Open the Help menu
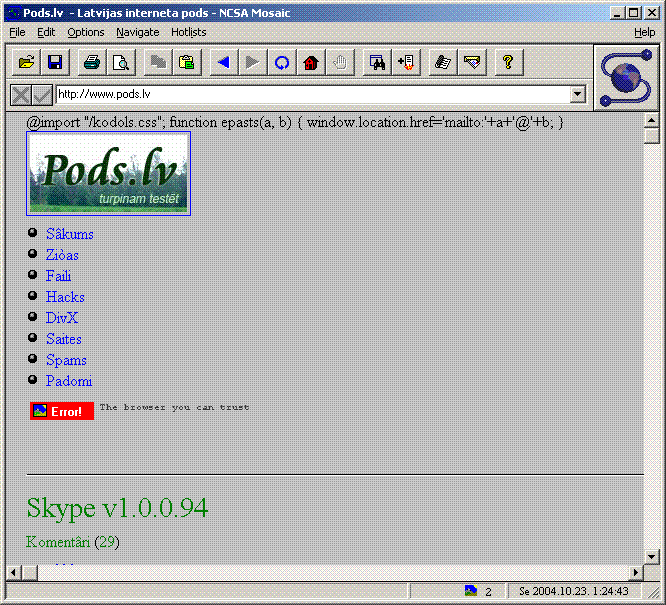Screen dimensions: 666x605 coord(644,32)
